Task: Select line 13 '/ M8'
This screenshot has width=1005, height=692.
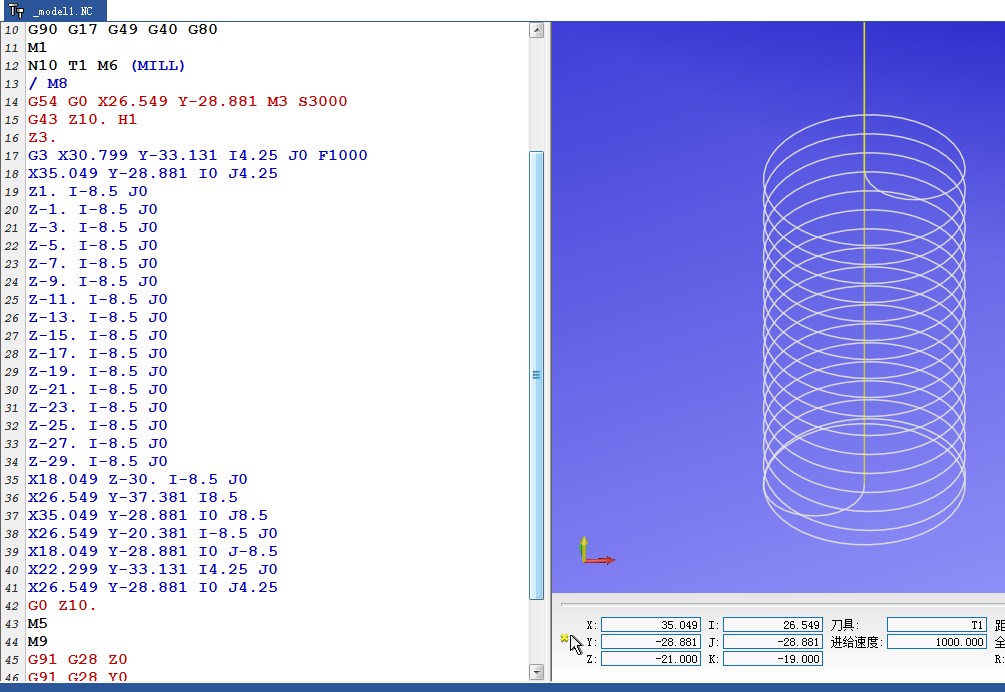Action: click(47, 83)
